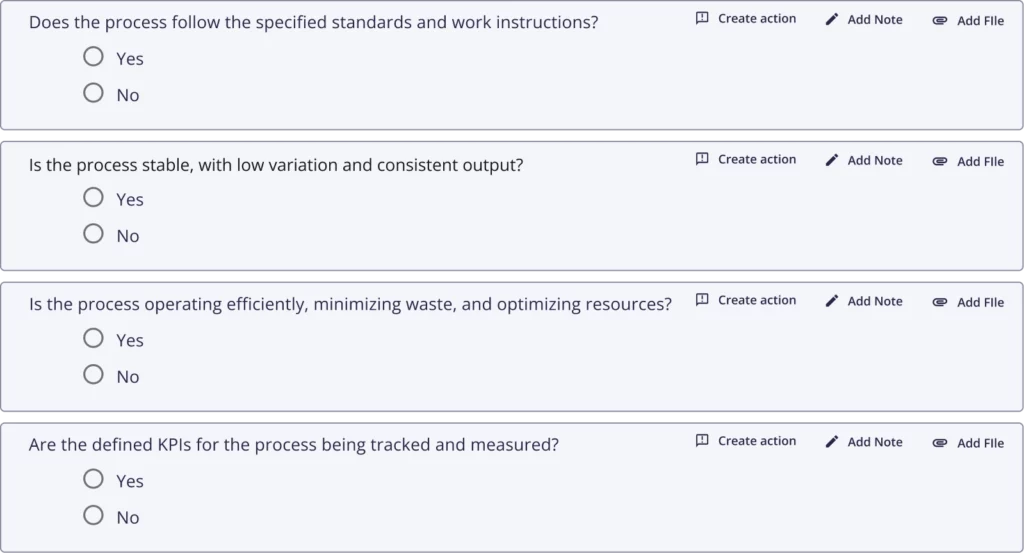Select No for operating efficiently question
1024x553 pixels.
[x=93, y=375]
